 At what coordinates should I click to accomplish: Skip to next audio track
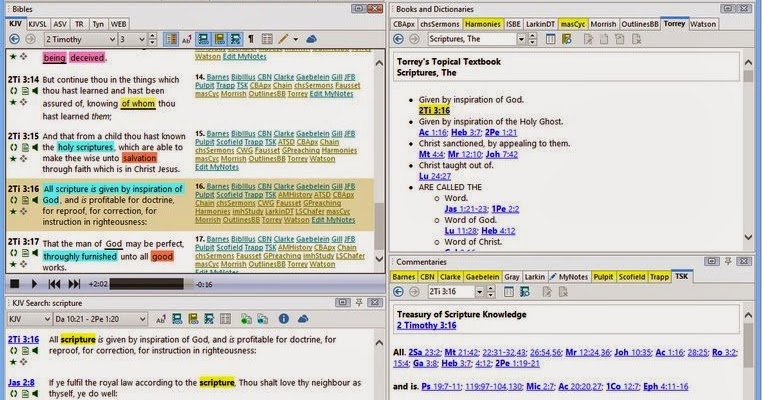click(x=74, y=284)
